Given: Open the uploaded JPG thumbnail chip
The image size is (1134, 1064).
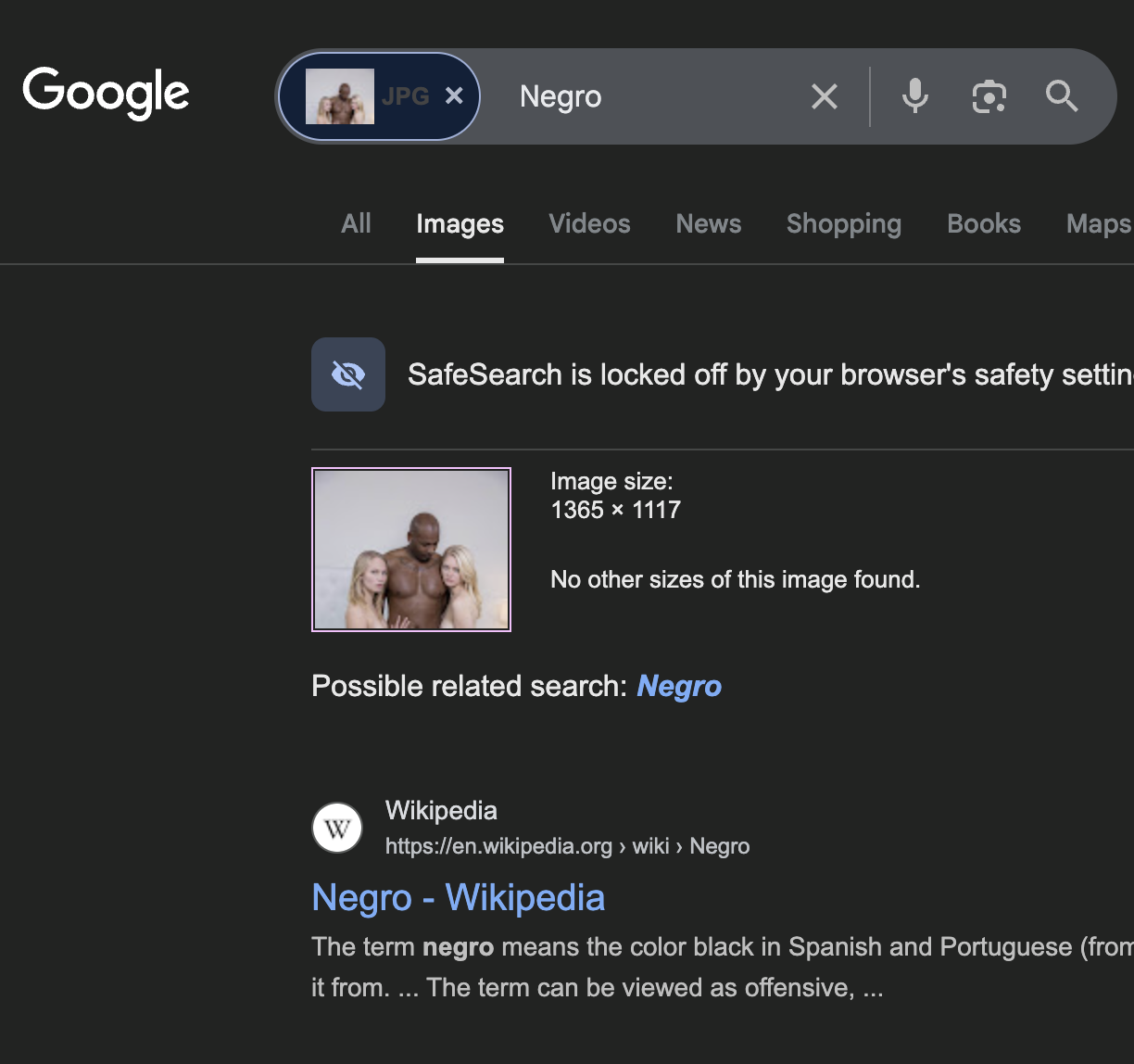Looking at the screenshot, I should 340,96.
